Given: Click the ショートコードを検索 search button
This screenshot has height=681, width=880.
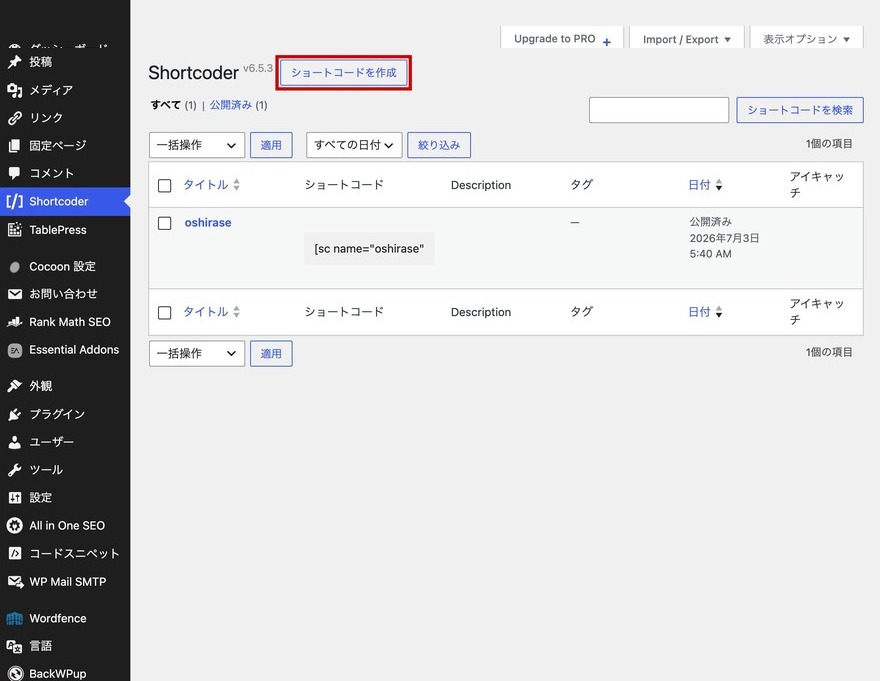Looking at the screenshot, I should tap(800, 110).
